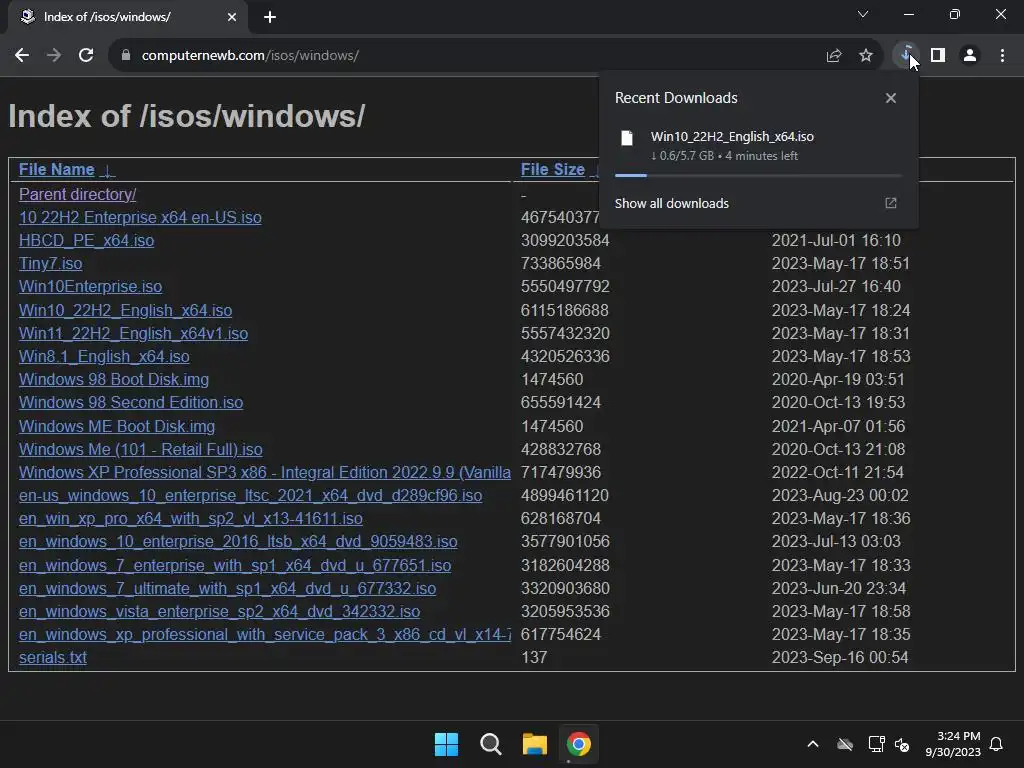Click Win10_22H2_English_x64.iso link in file list
The height and width of the screenshot is (768, 1024).
point(125,310)
